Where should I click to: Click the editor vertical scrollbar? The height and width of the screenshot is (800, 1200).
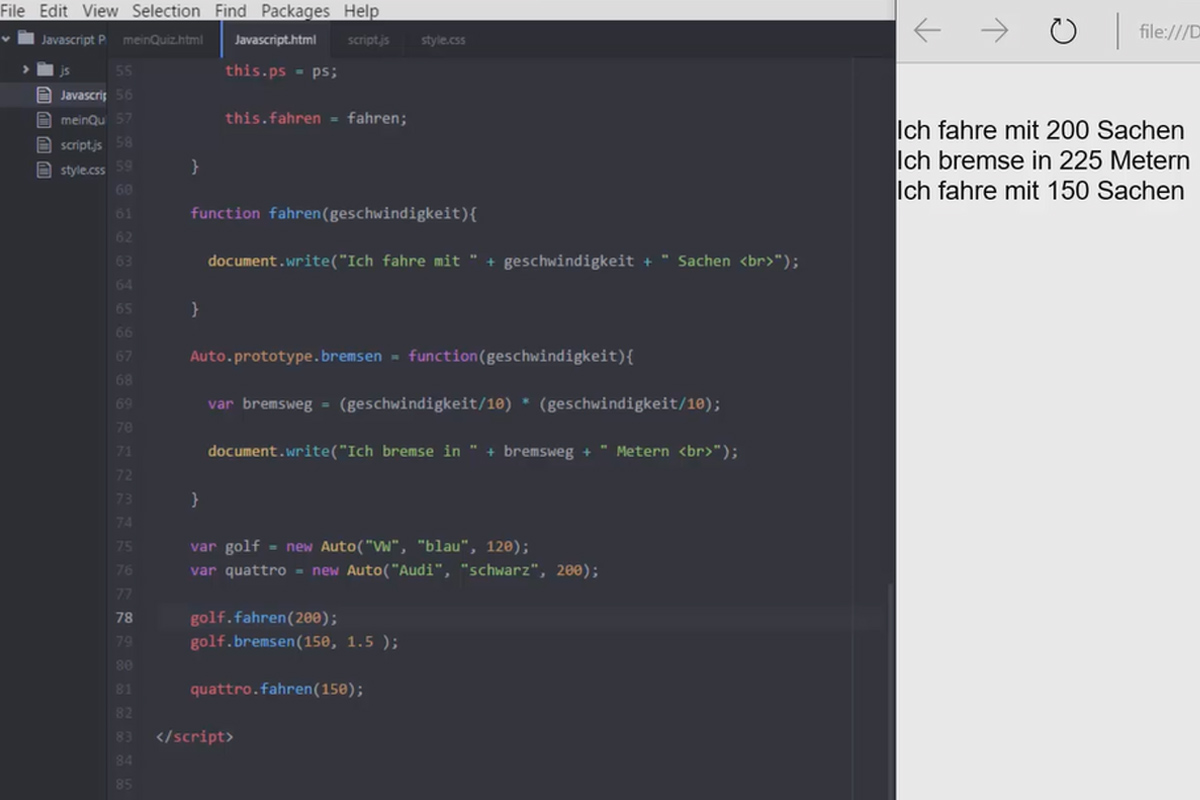tap(889, 690)
